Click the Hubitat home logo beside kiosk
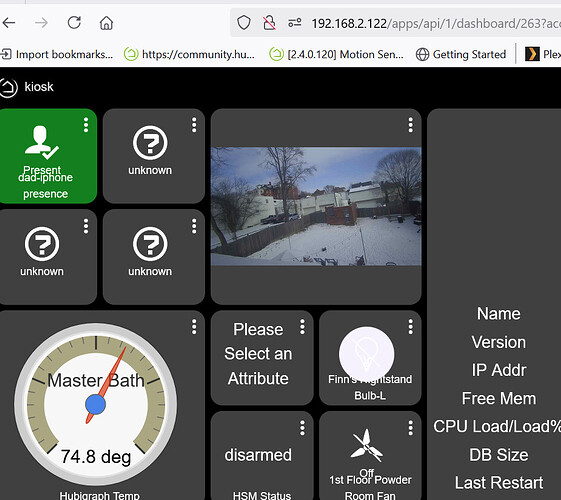561x500 pixels. pyautogui.click(x=8, y=87)
